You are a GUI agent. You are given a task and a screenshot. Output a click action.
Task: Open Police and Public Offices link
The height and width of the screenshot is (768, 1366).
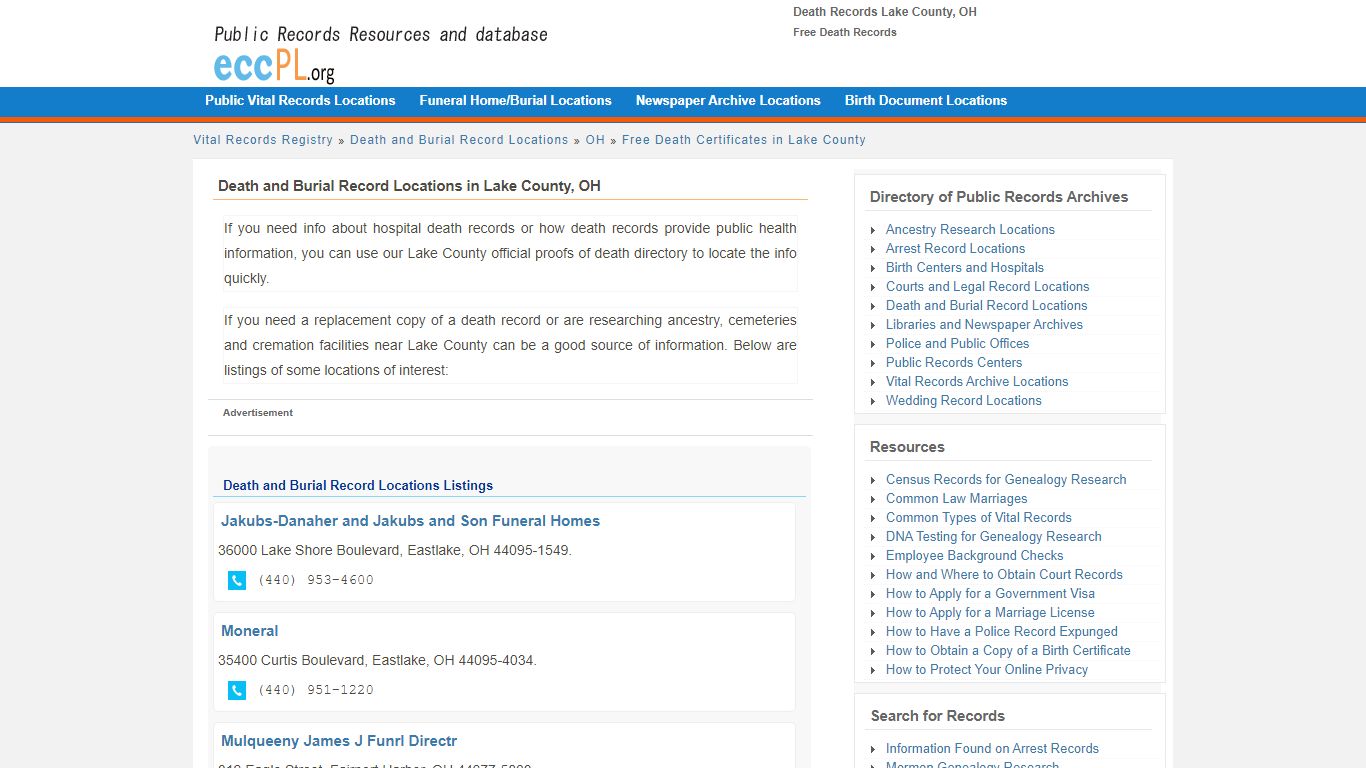point(957,343)
